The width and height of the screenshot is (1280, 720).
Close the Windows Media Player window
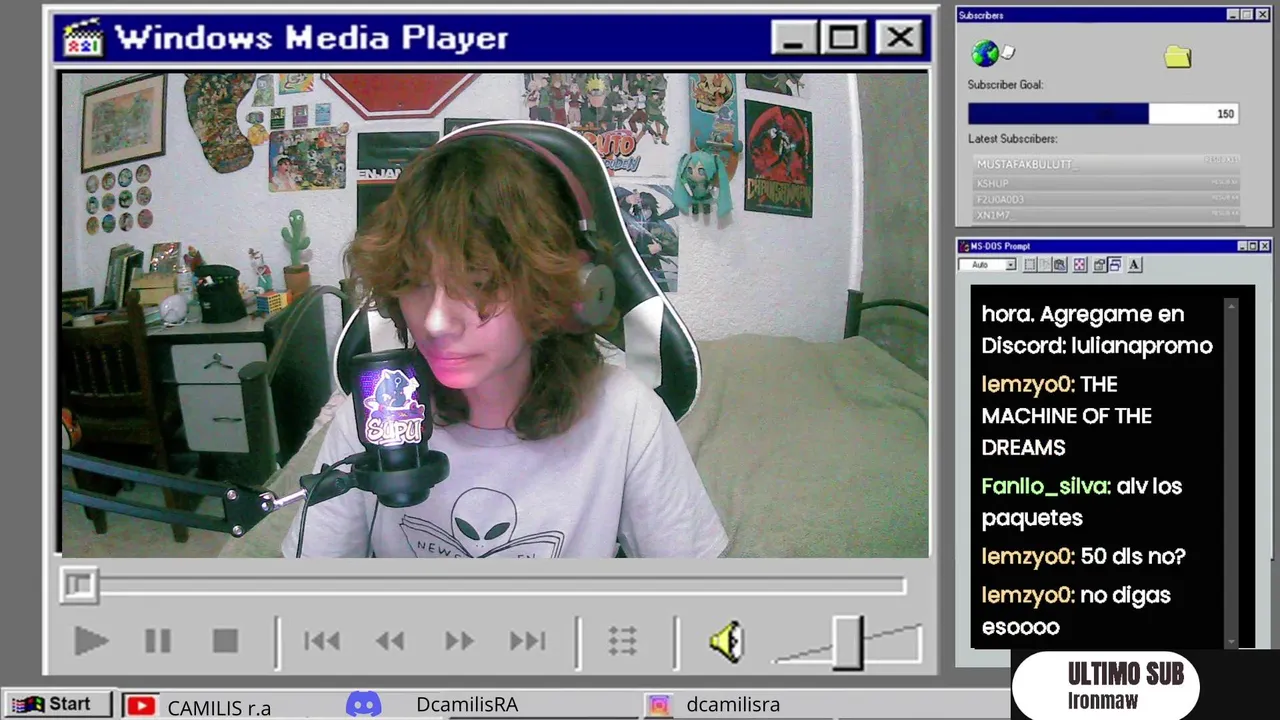(x=899, y=38)
